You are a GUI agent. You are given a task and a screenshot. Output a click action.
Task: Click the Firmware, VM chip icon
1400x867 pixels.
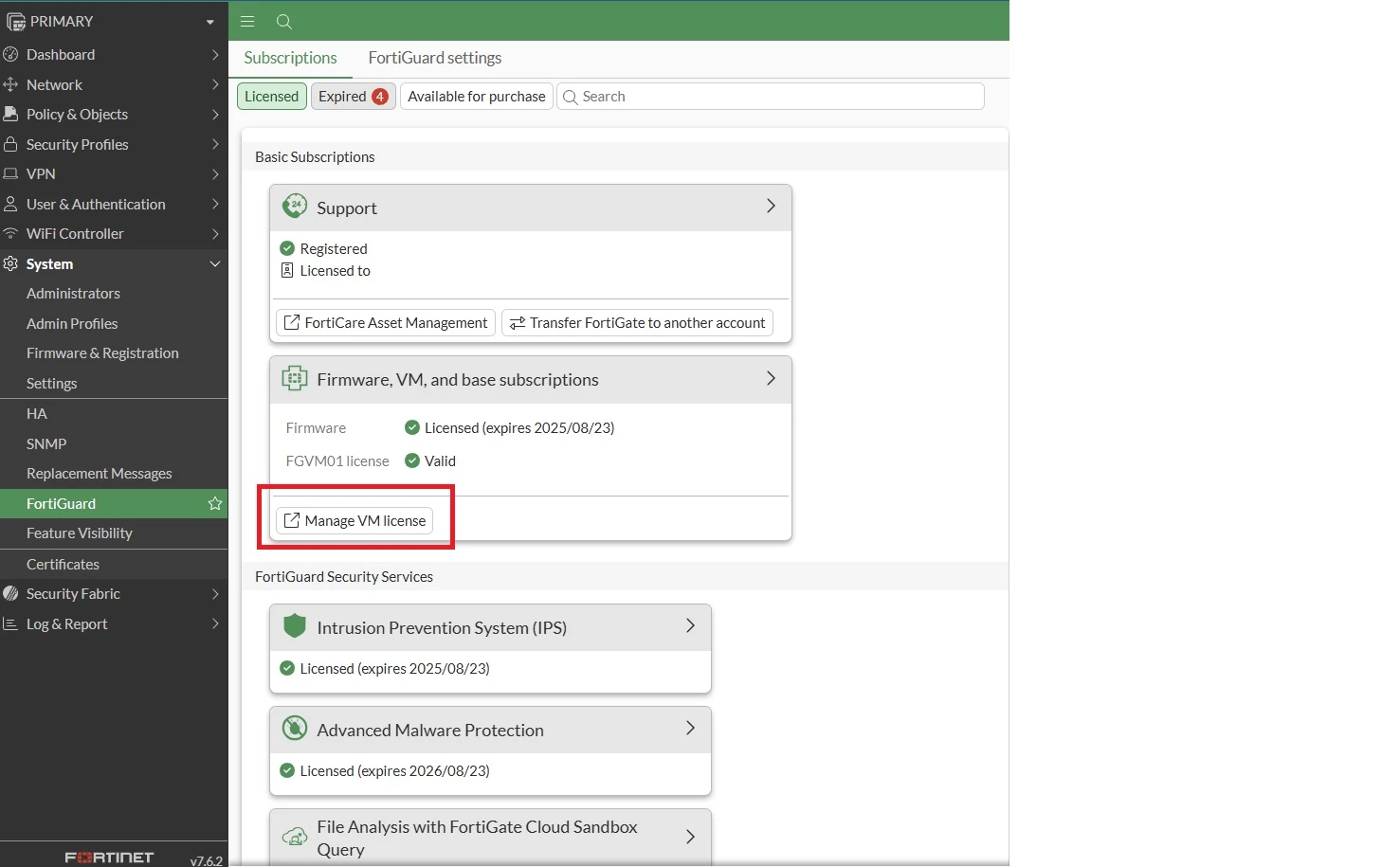295,378
